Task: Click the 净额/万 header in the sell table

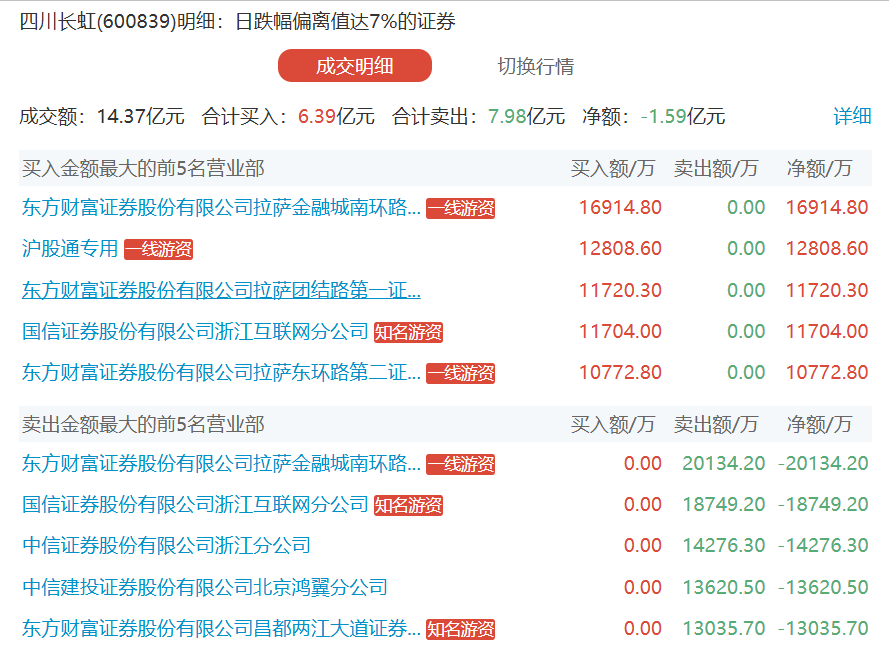Action: (x=820, y=424)
